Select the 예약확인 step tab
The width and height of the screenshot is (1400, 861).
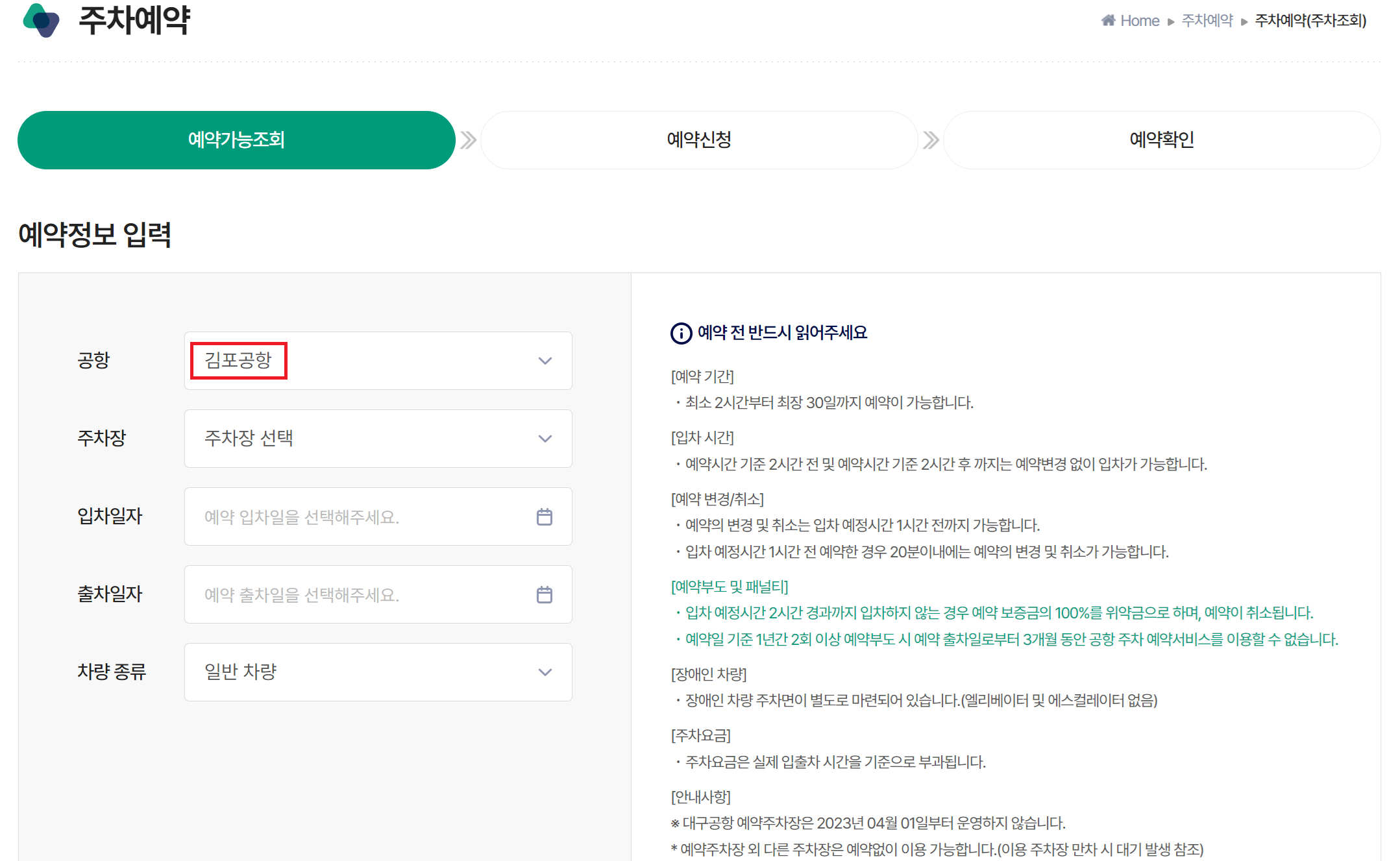click(1161, 140)
